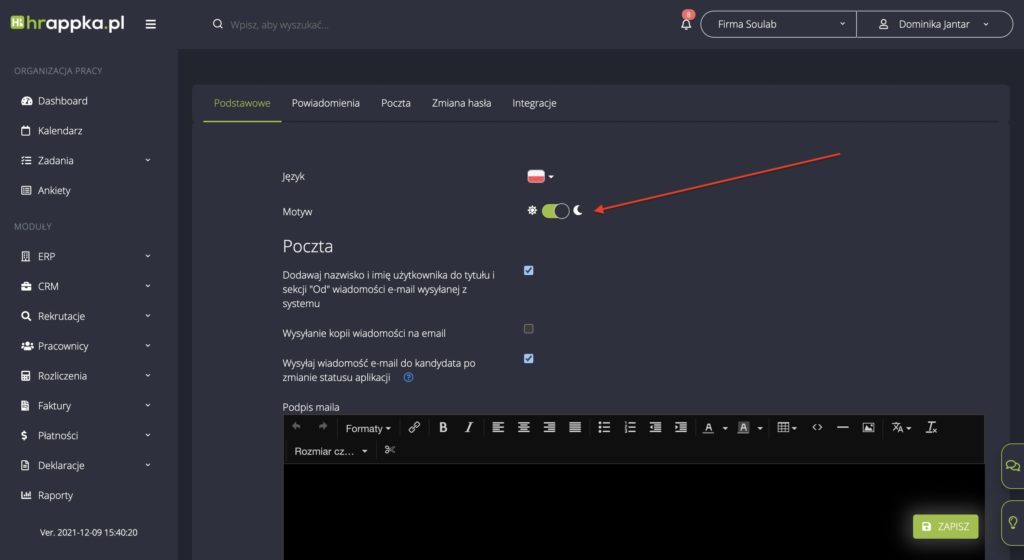Screen dimensions: 1024x560
Task: Open the Zmiana hasła tab
Action: 461,103
